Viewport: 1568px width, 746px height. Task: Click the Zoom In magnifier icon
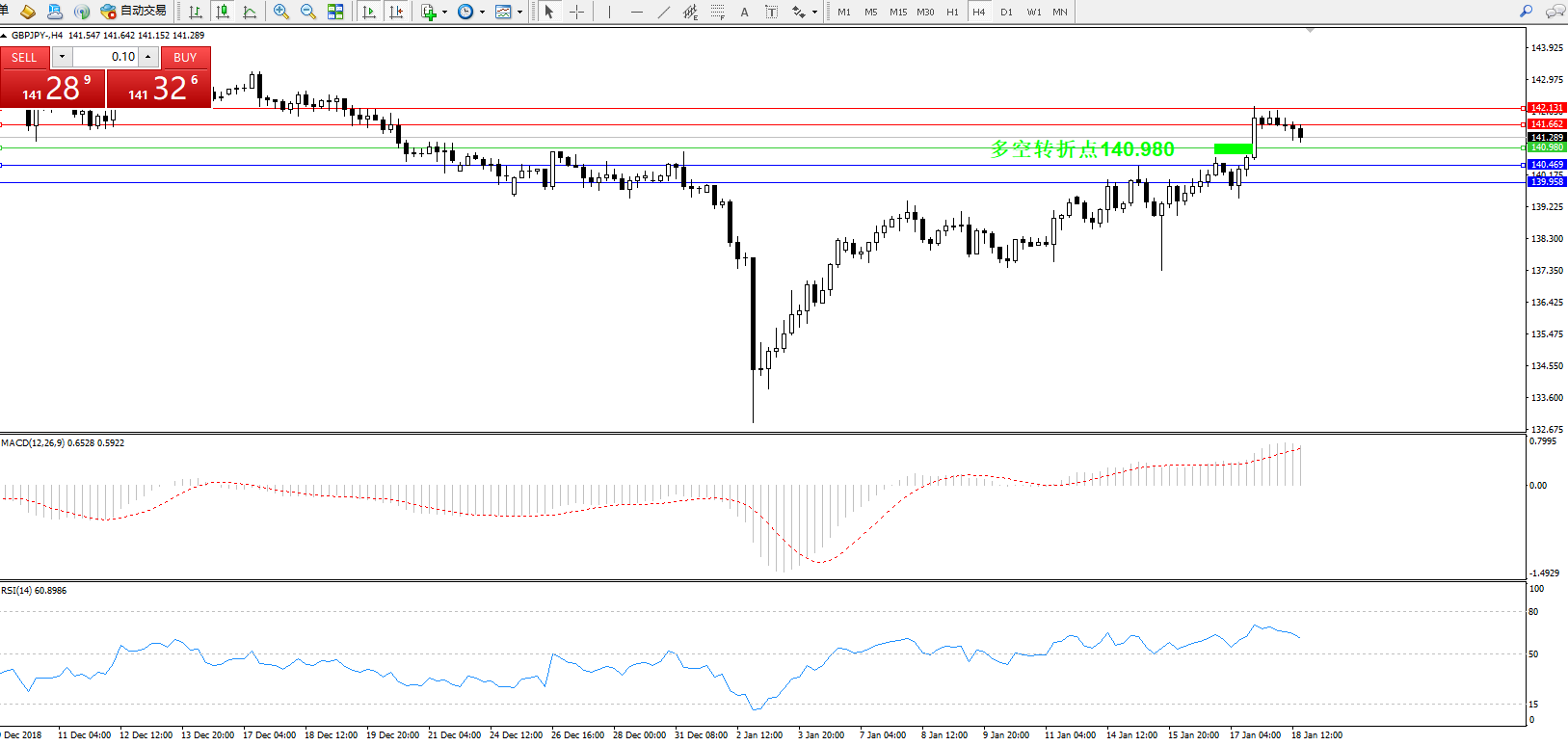281,12
